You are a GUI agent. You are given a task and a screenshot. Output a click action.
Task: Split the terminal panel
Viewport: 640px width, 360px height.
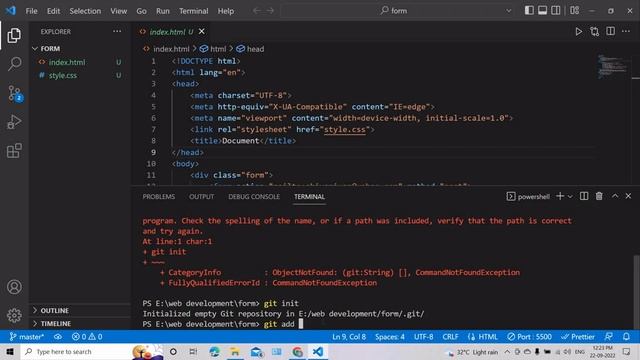(584, 196)
